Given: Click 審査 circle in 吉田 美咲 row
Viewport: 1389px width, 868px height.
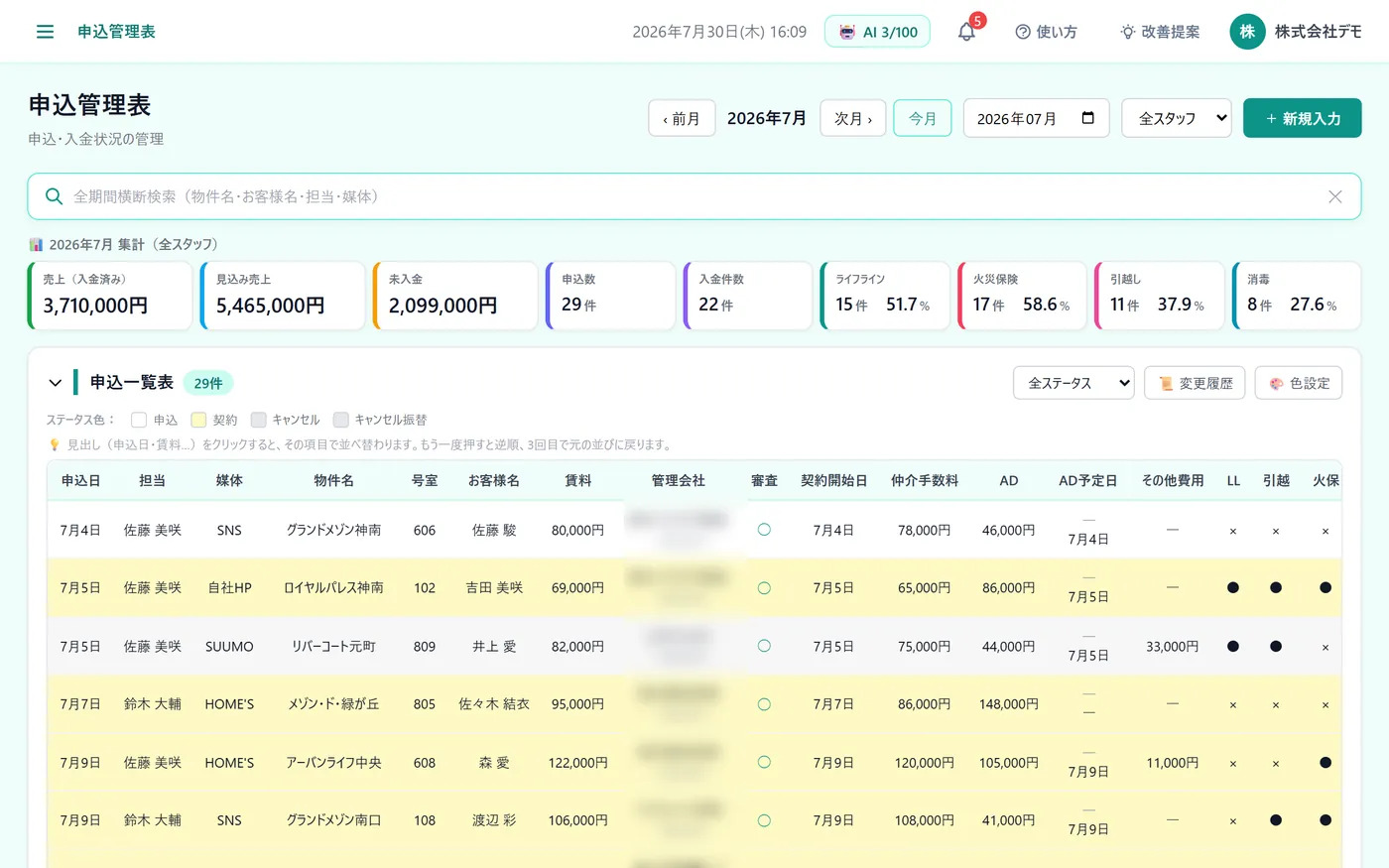Looking at the screenshot, I should pyautogui.click(x=764, y=588).
